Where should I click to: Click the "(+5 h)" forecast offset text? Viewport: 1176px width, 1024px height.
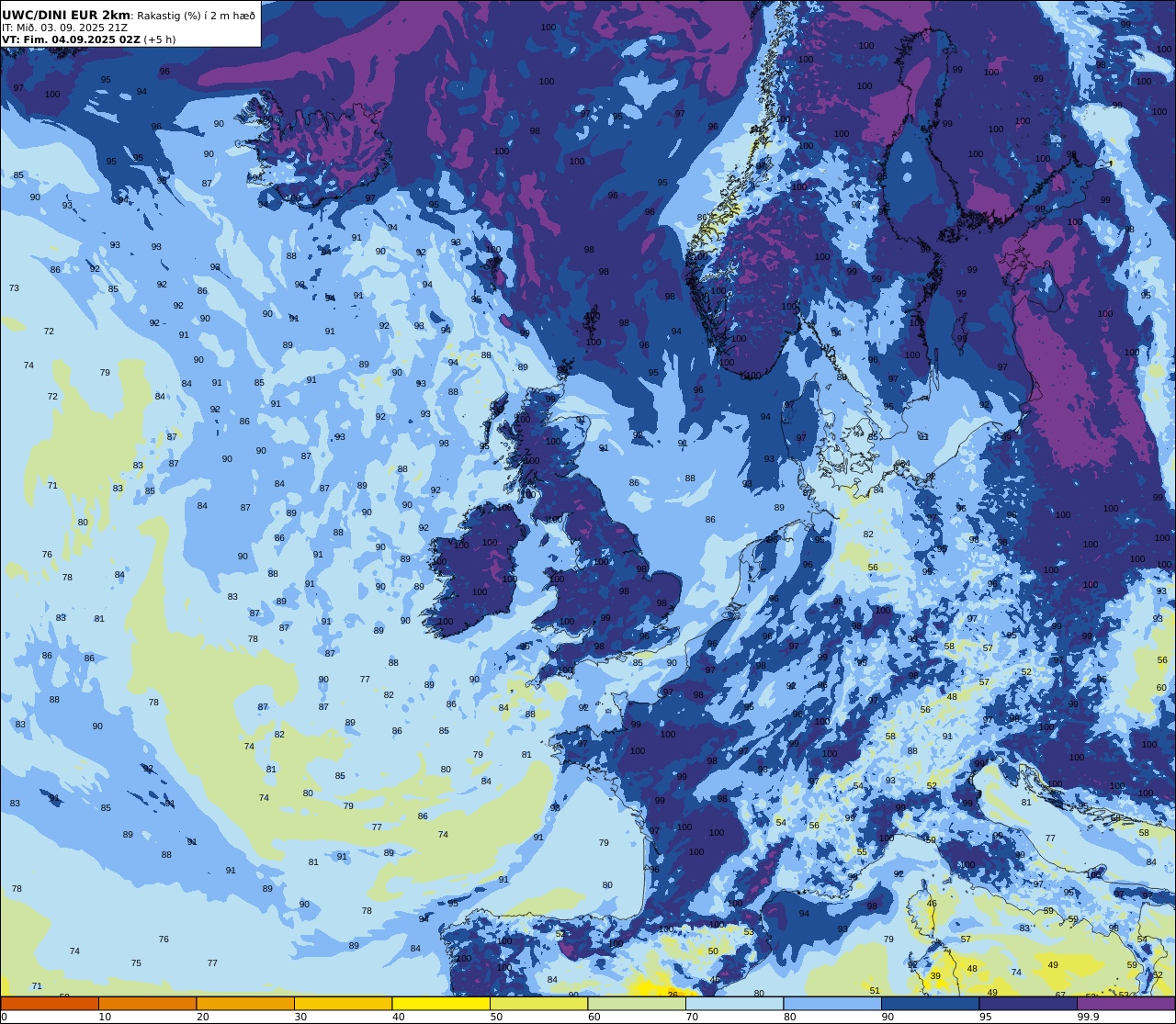pyautogui.click(x=159, y=39)
